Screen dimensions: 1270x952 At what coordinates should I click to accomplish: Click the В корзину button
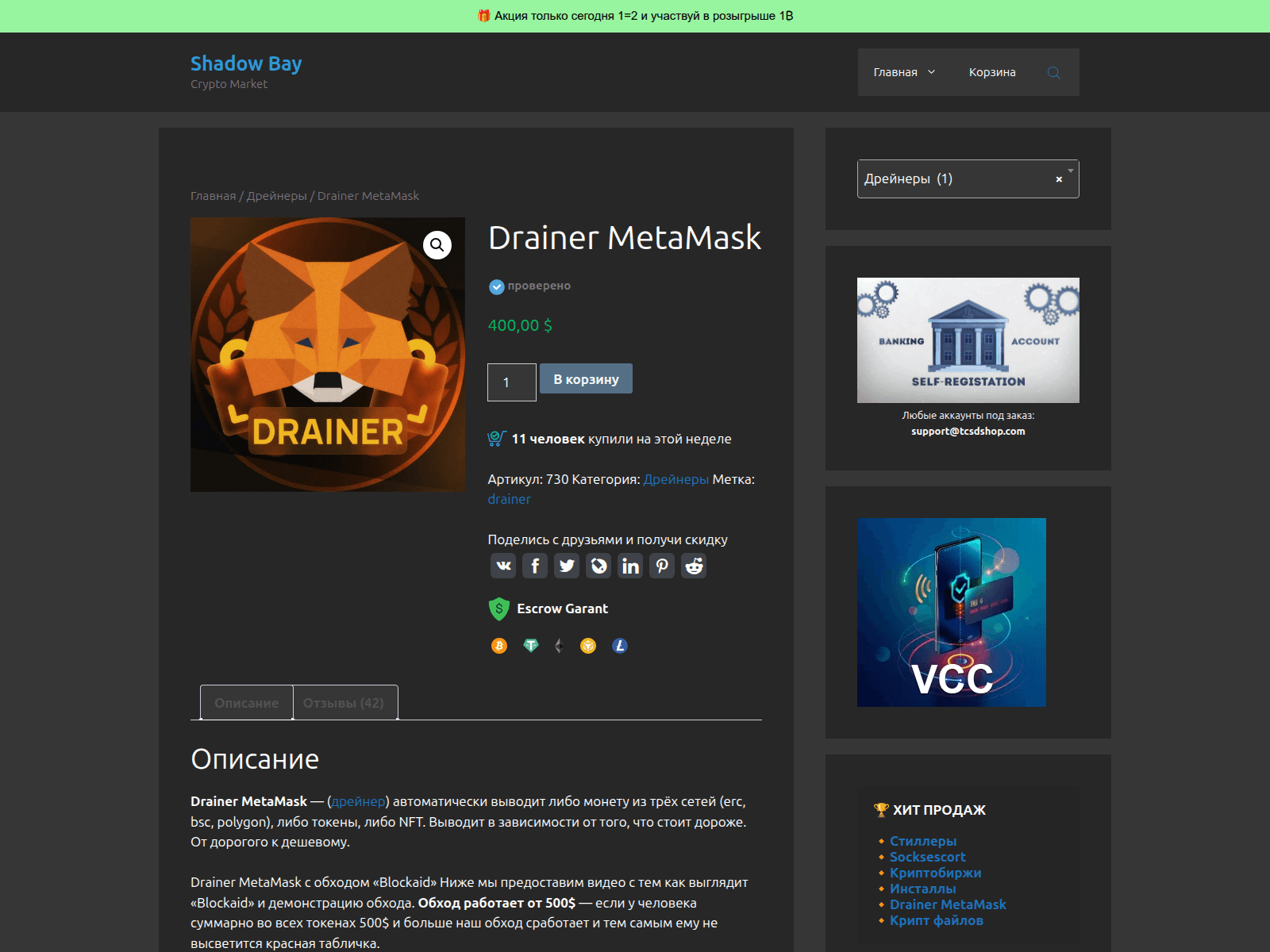[586, 379]
